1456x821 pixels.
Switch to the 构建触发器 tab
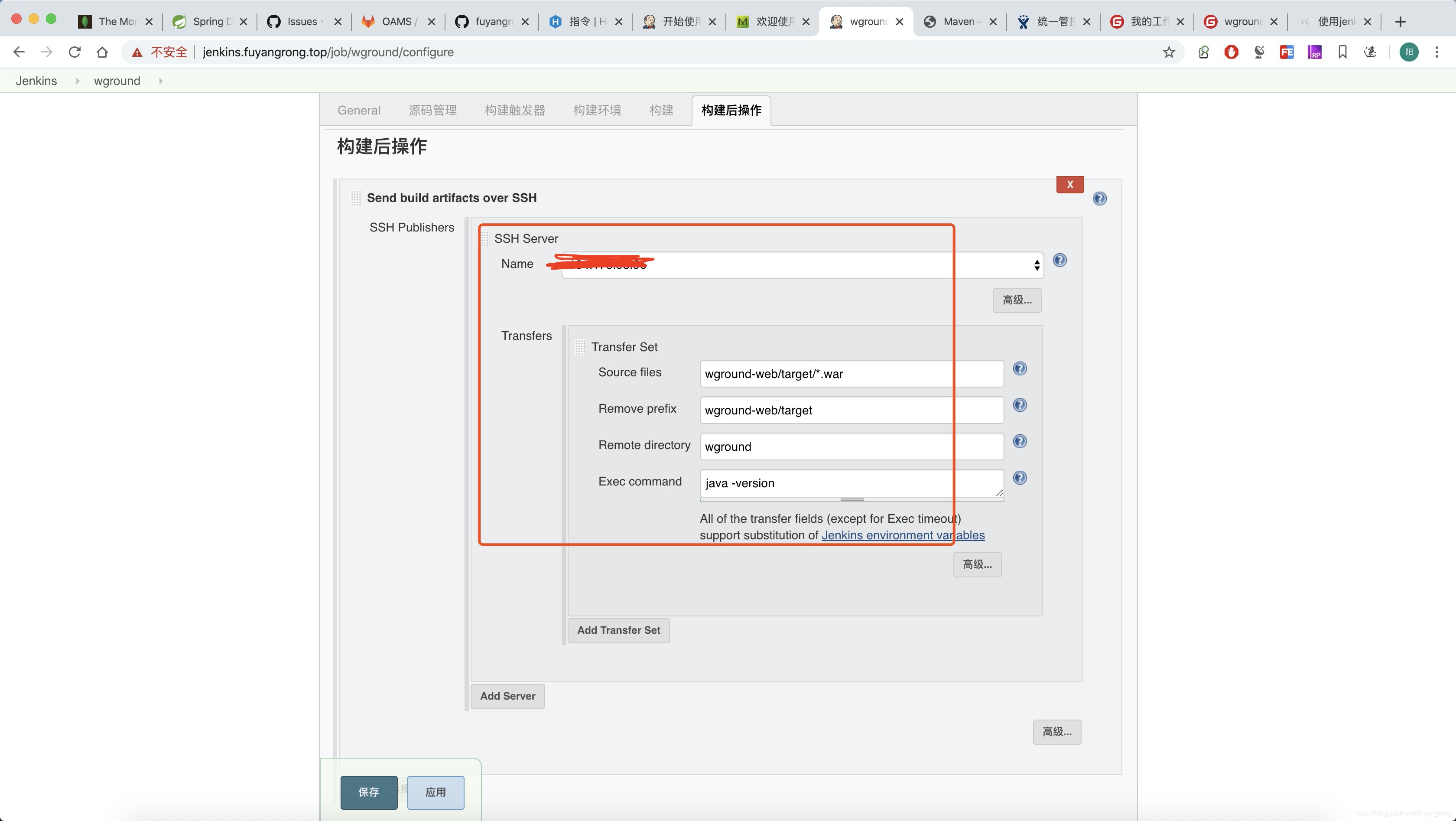[515, 110]
